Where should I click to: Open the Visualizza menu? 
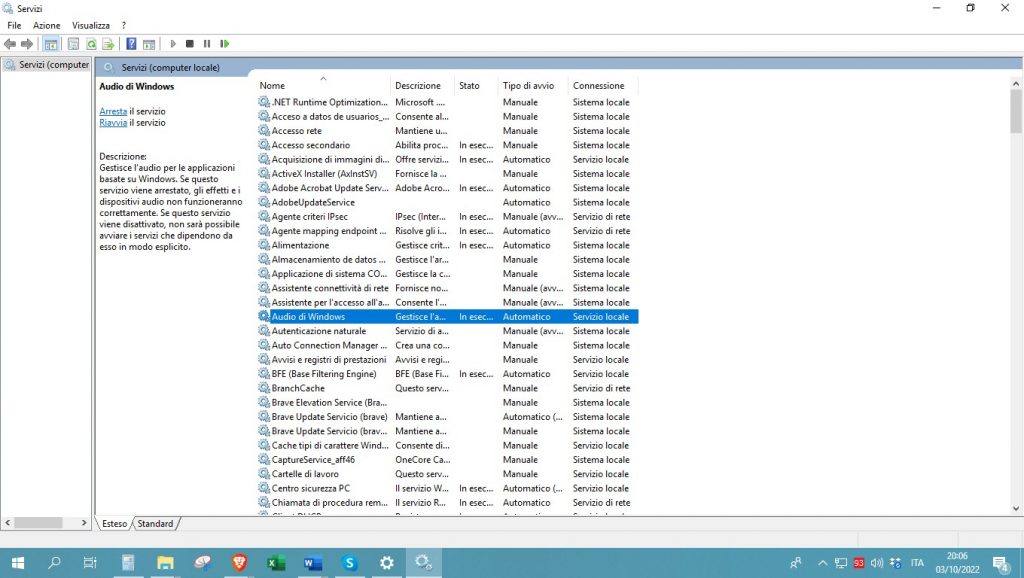(x=90, y=25)
